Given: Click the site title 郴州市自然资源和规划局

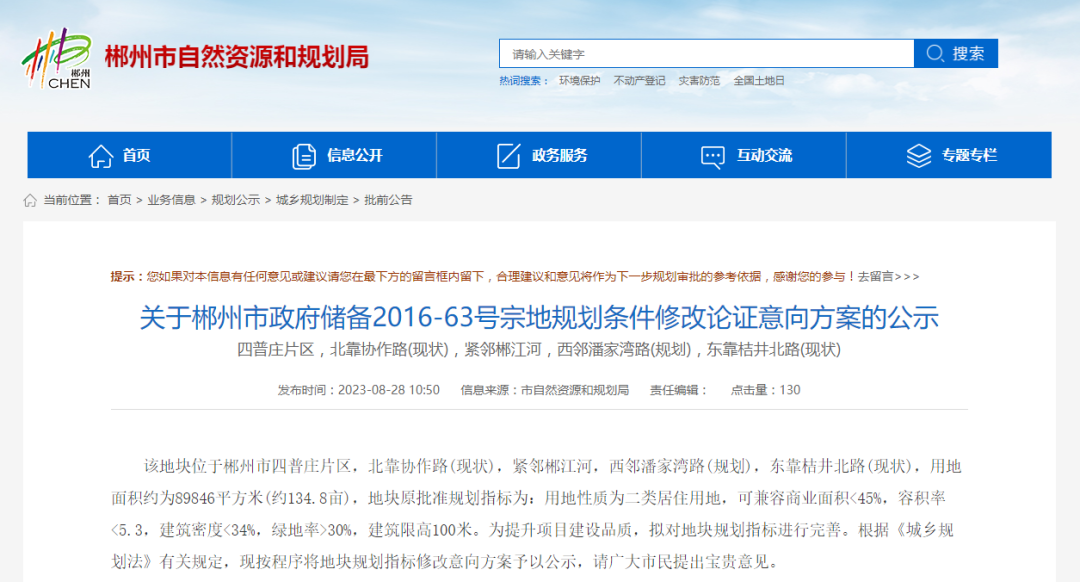Looking at the screenshot, I should (237, 57).
